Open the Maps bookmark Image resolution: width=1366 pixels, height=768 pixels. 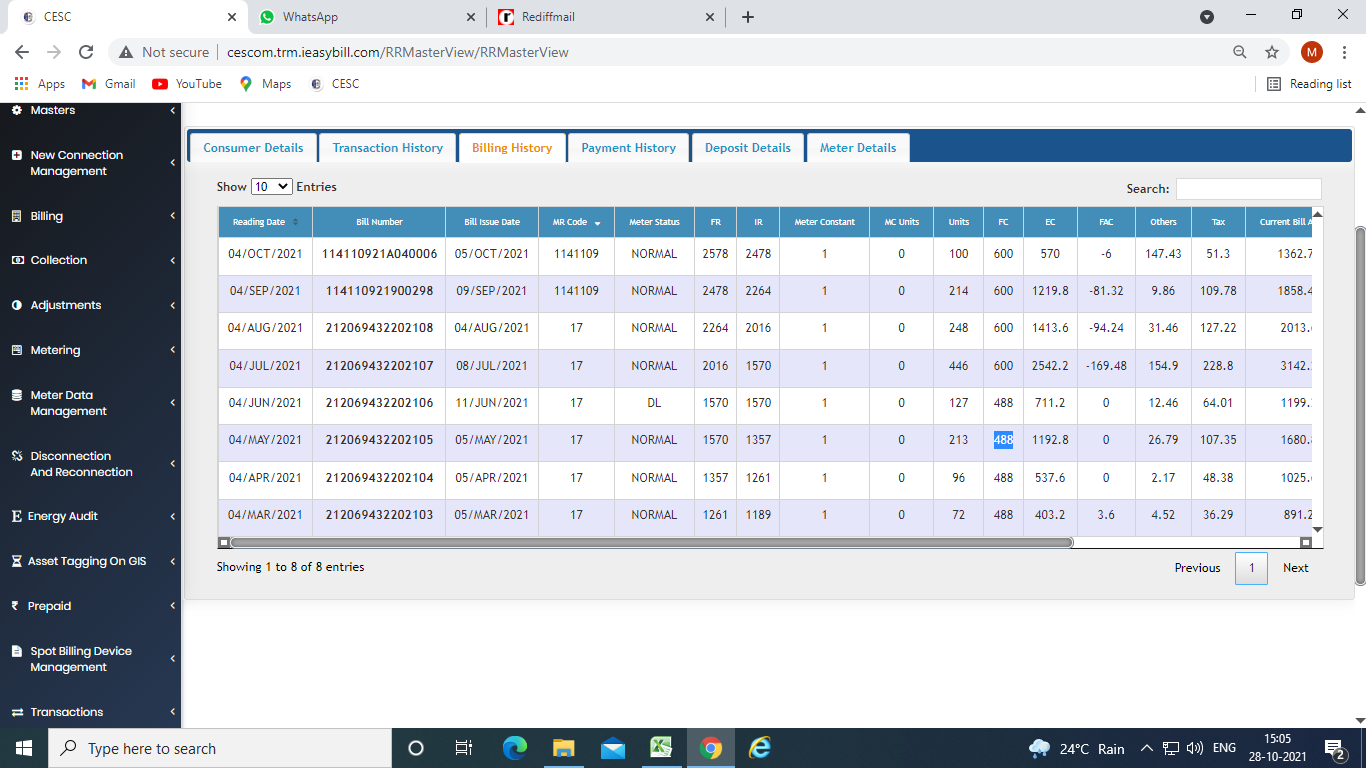click(265, 84)
